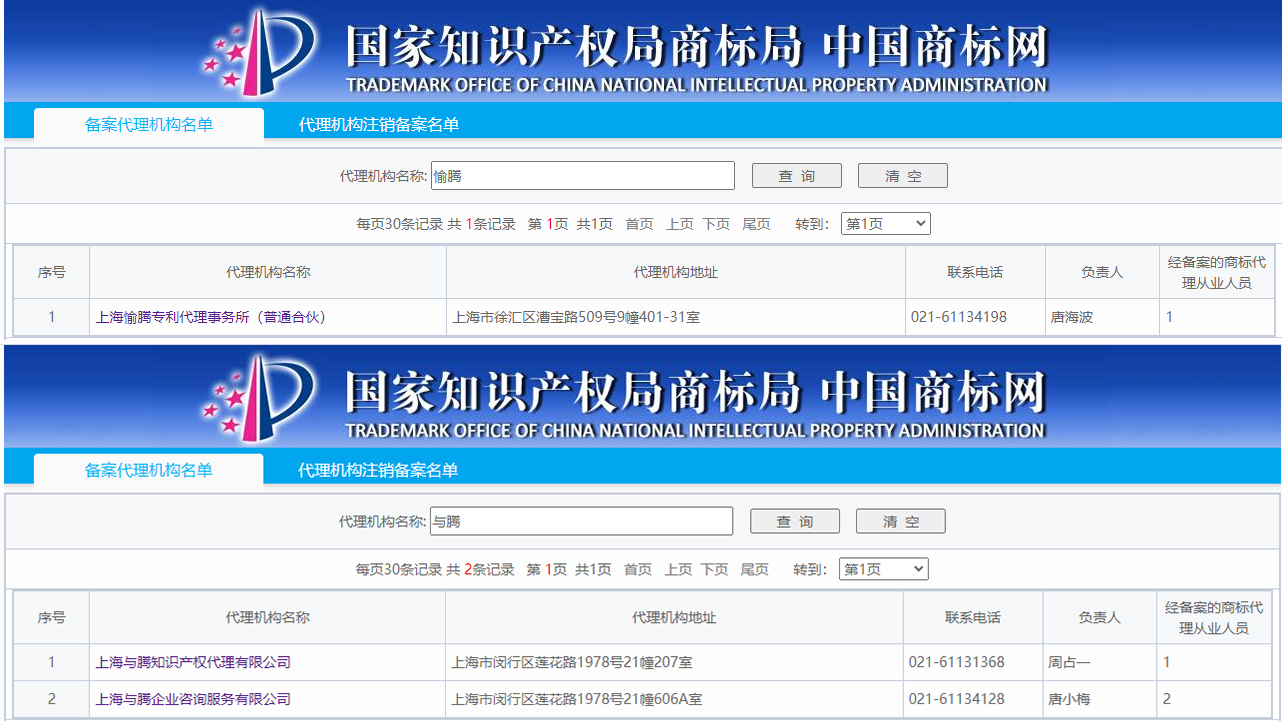Click 负责人 column header in the bottom table
The width and height of the screenshot is (1282, 721).
pos(1099,618)
